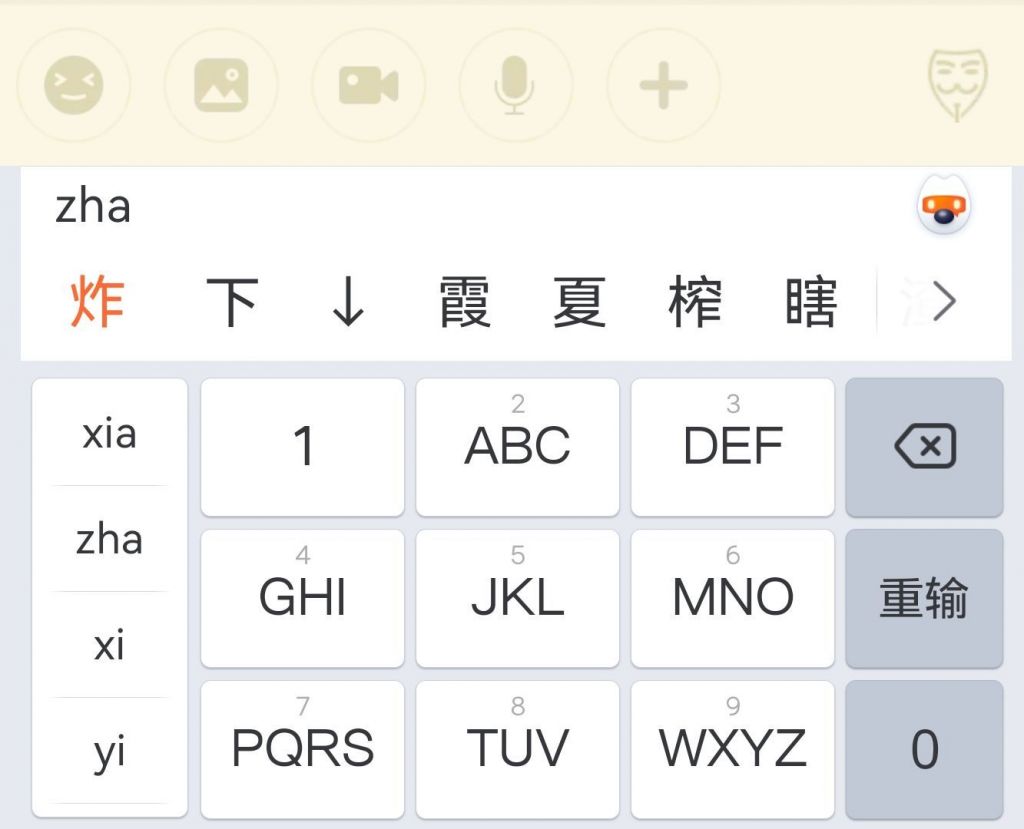The image size is (1024, 829).
Task: Tap the photo gallery icon
Action: coord(221,85)
